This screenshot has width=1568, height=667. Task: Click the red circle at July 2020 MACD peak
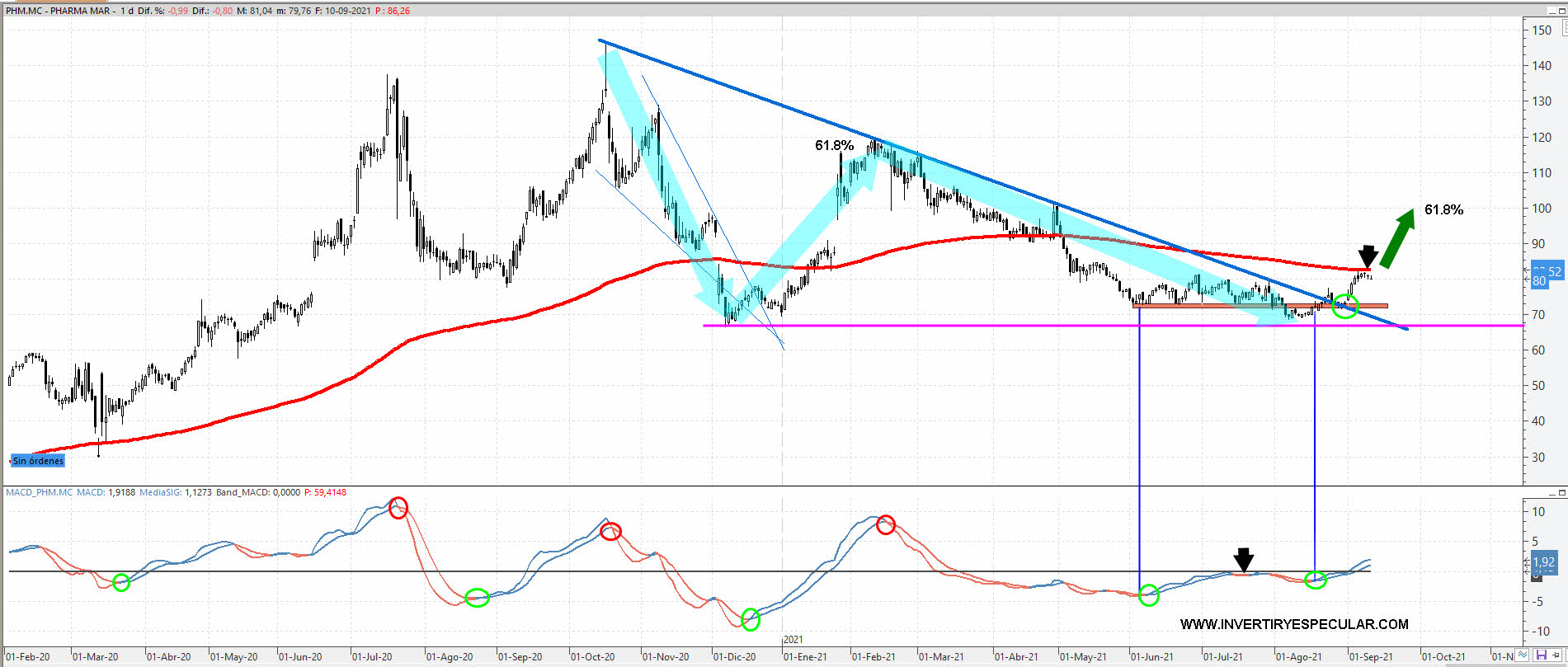(x=398, y=508)
